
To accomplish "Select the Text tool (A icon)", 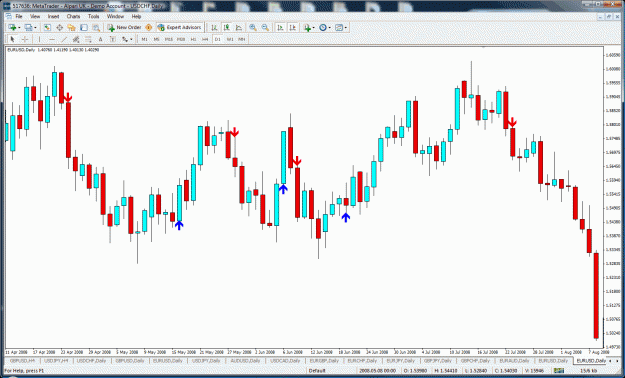I will 100,39.
